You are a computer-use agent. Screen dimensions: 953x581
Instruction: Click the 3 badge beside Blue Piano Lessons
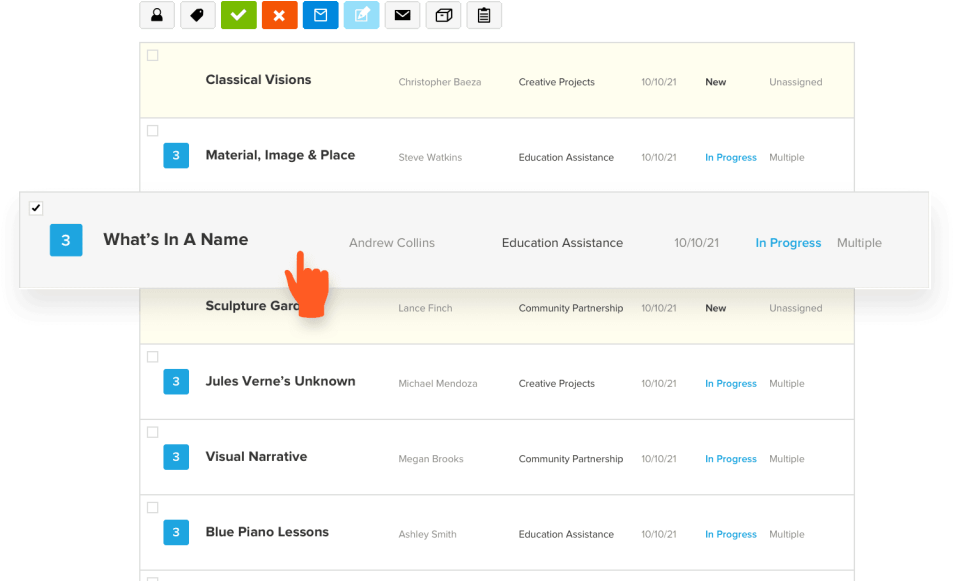[x=176, y=532]
